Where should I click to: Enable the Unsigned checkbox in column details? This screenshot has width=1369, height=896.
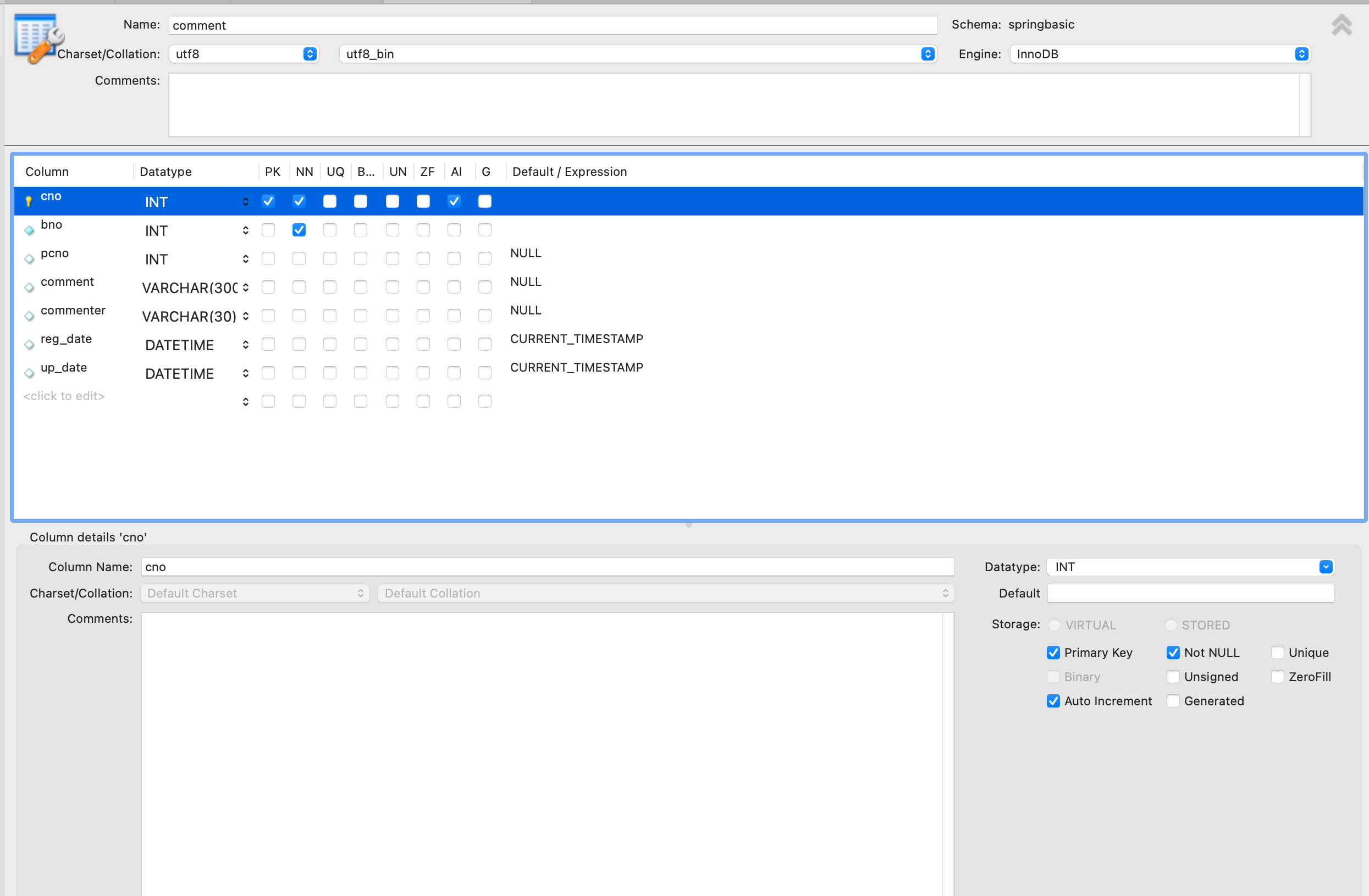[x=1173, y=677]
